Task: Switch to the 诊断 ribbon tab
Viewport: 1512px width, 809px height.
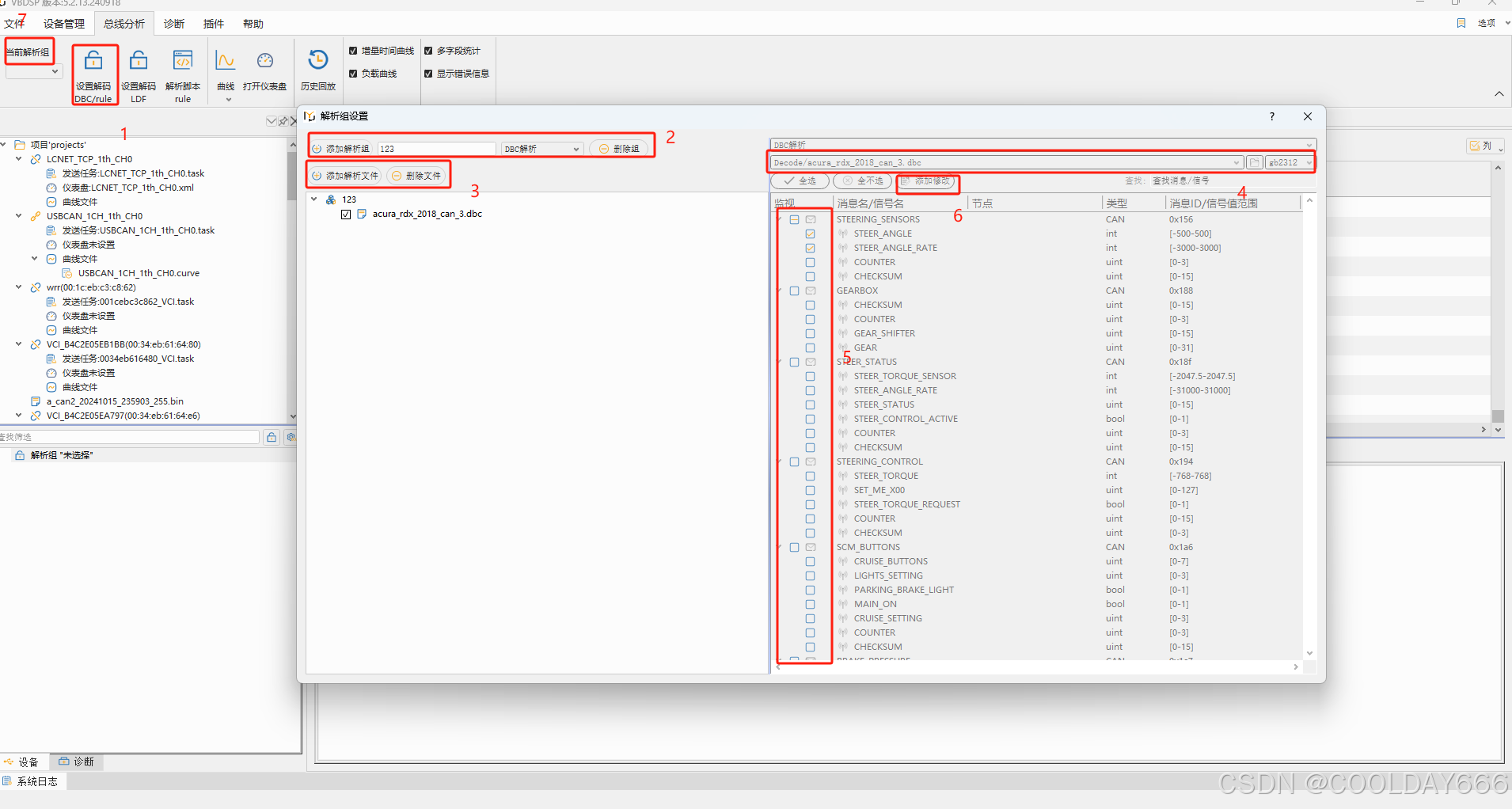Action: pos(174,24)
